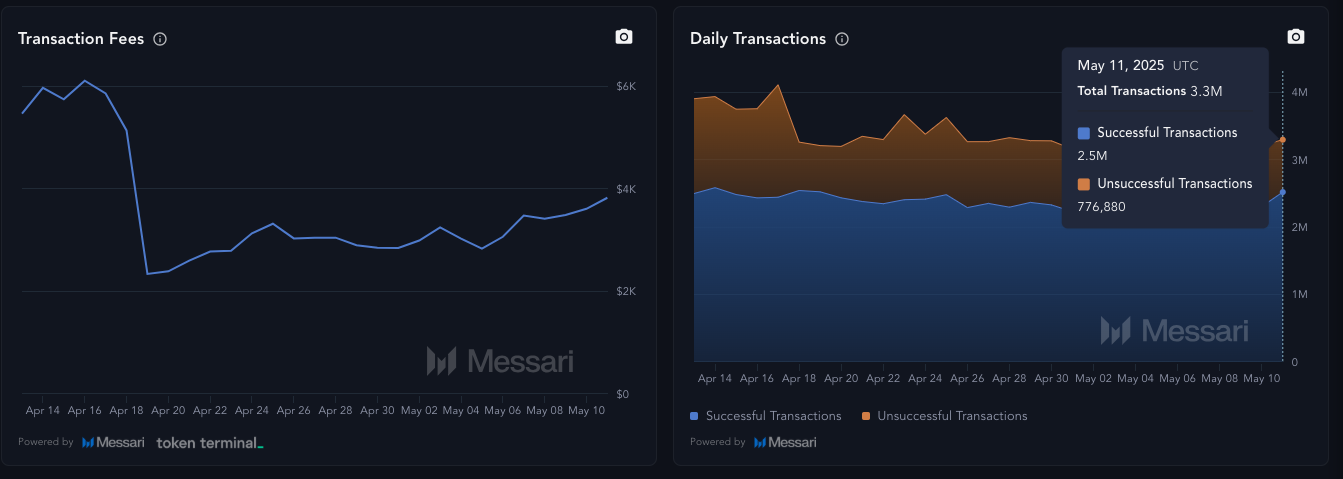
Task: Click camera icon on Daily Transactions chart
Action: point(1295,37)
